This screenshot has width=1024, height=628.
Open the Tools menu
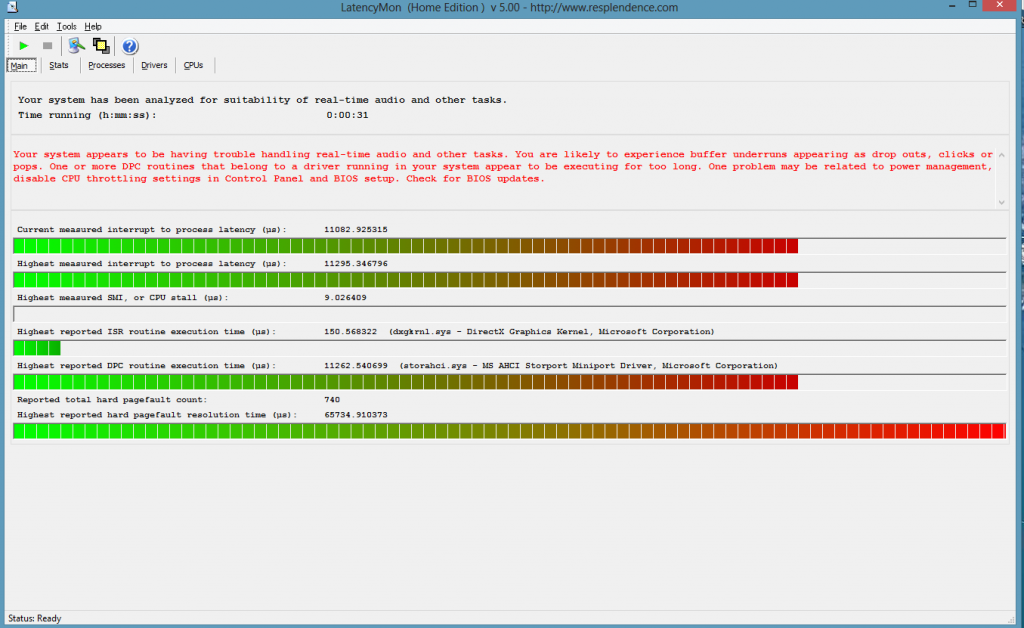click(x=66, y=27)
